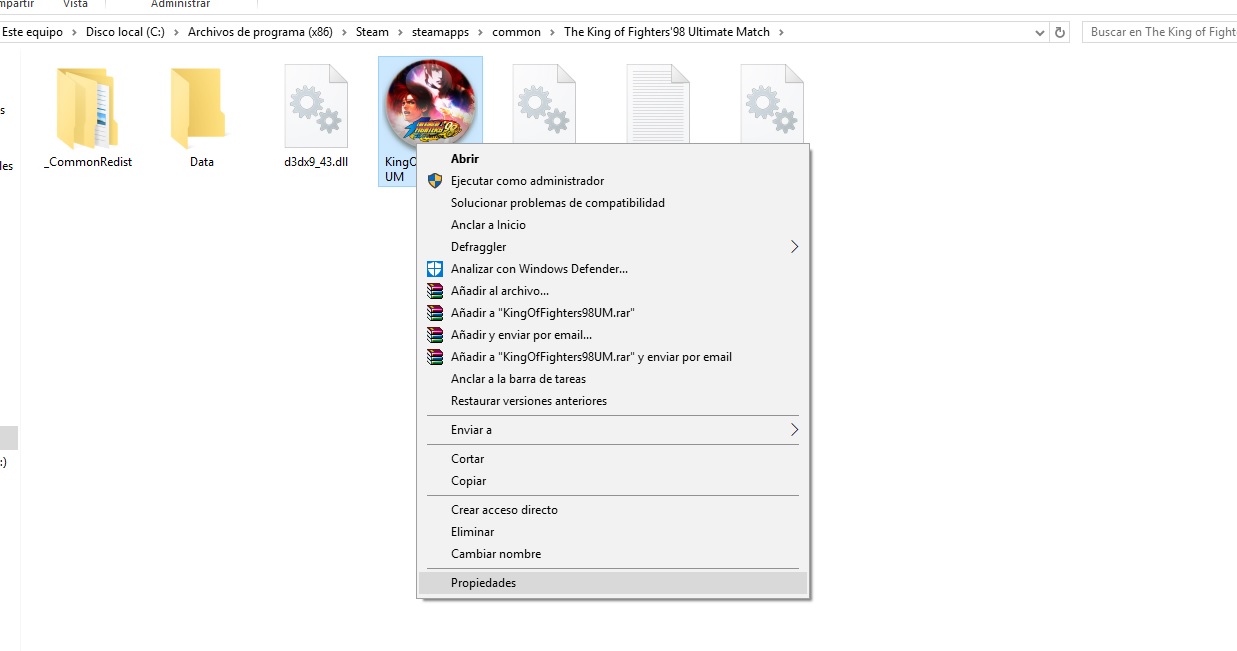Image resolution: width=1237 pixels, height=651 pixels.
Task: Open the _CommonRedist folder icon
Action: pyautogui.click(x=88, y=108)
